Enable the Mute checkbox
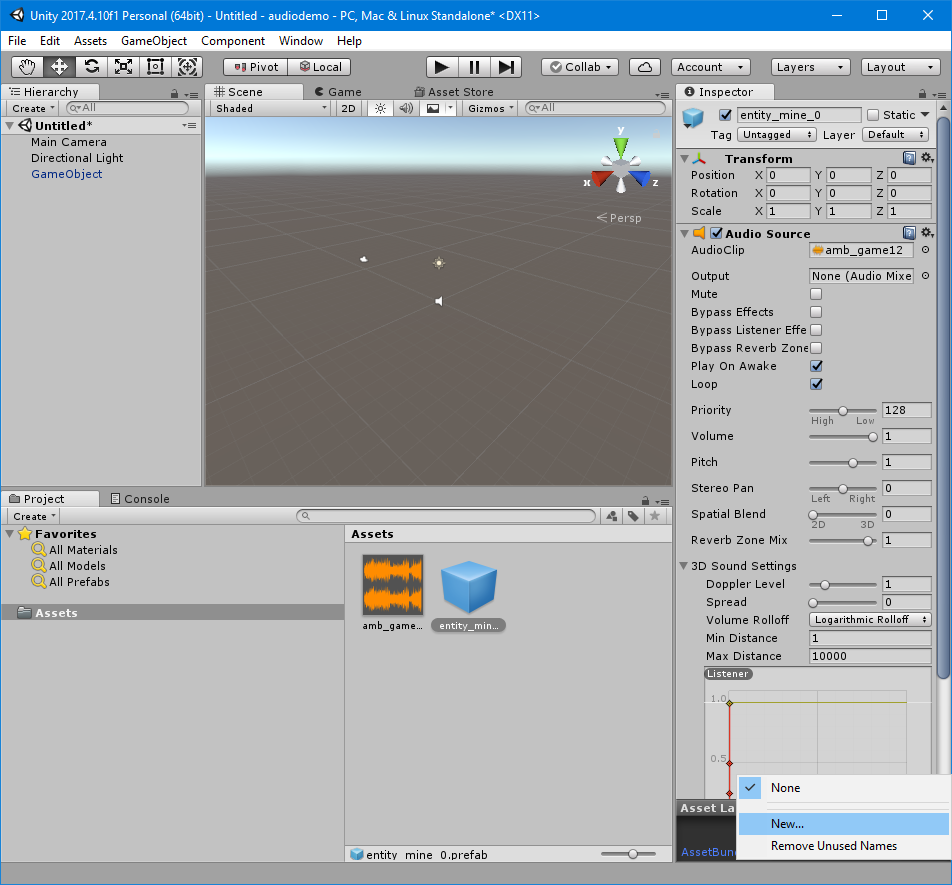The image size is (952, 885). [x=816, y=294]
